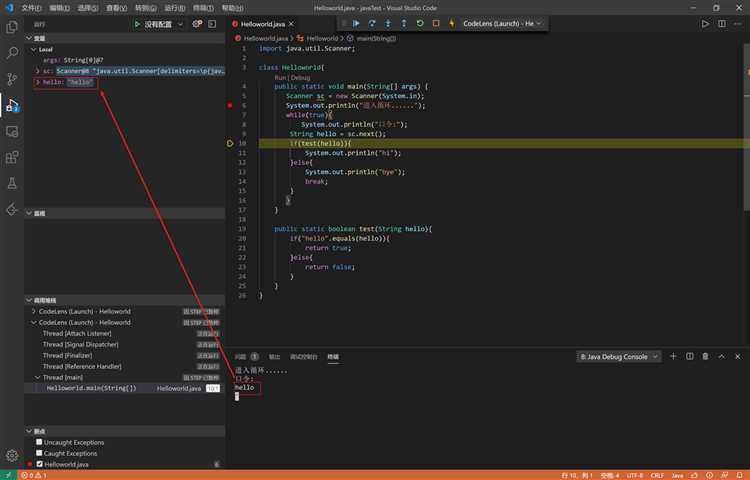
Task: Open the View menu
Action: [116, 8]
